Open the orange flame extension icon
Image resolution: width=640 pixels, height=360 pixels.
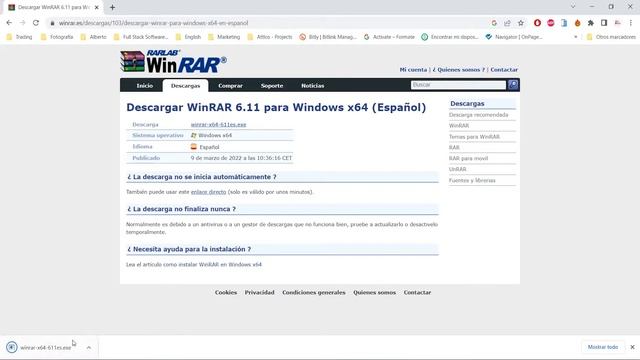pos(578,23)
